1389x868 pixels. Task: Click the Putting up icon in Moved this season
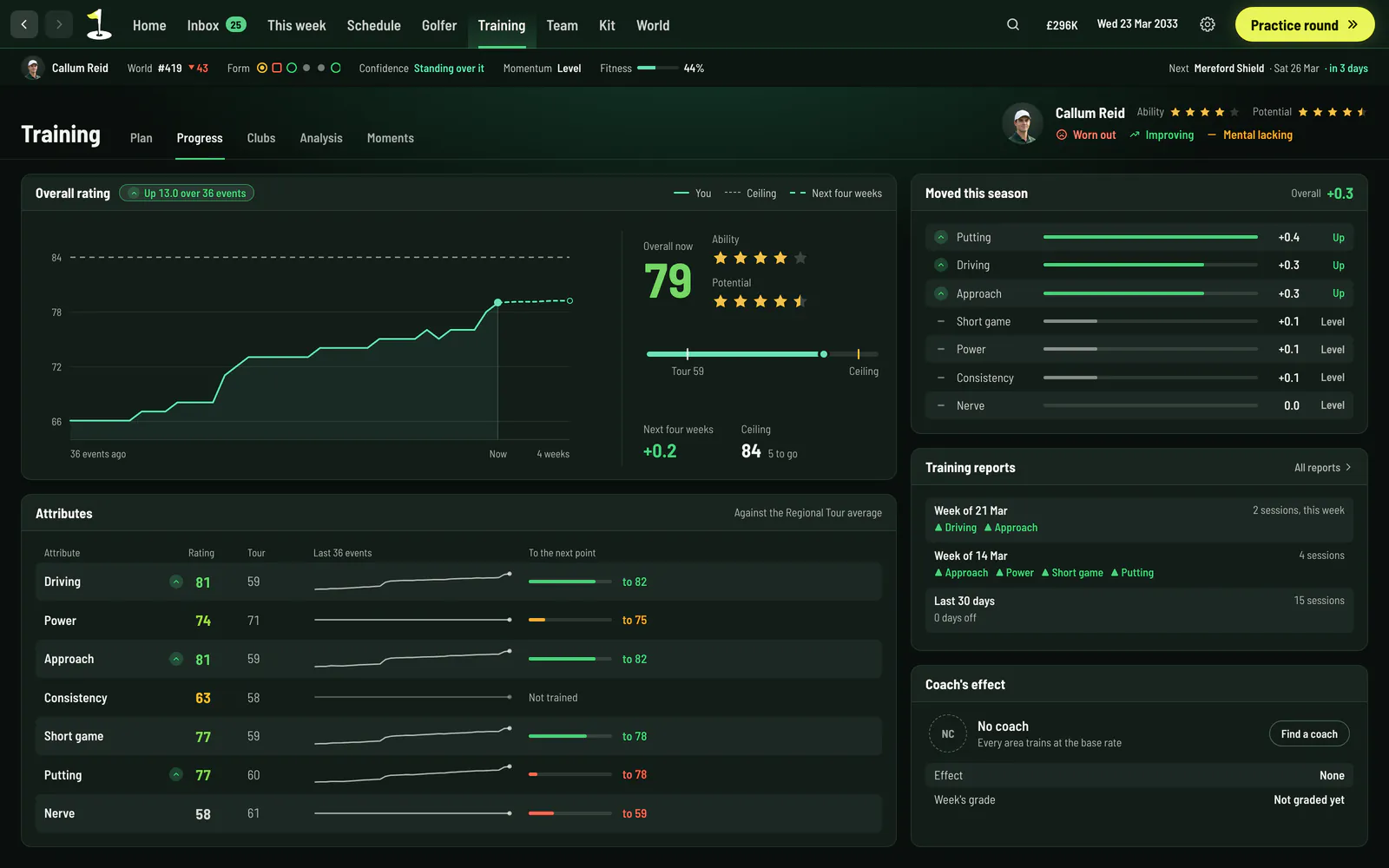tap(941, 237)
